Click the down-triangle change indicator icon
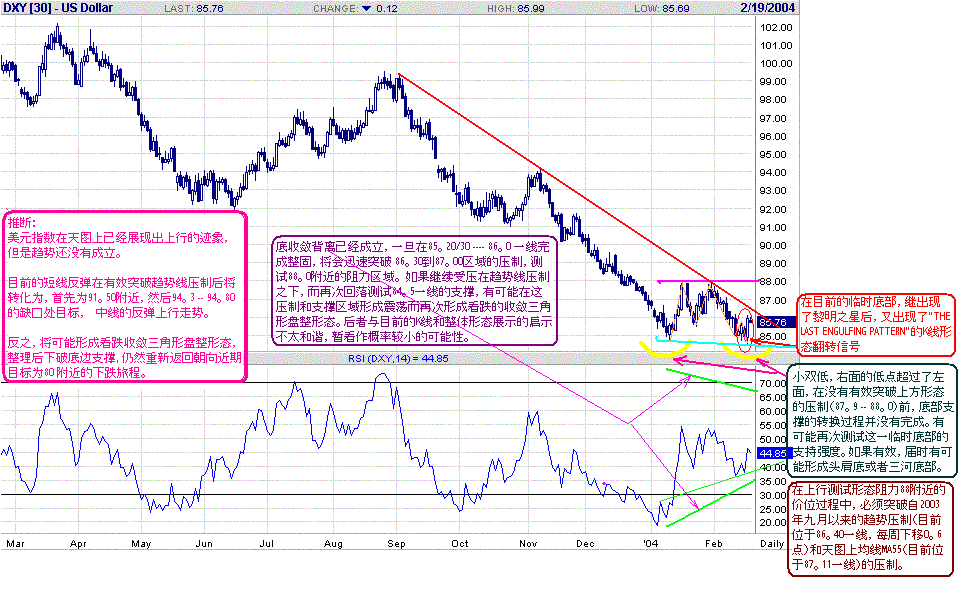 367,9
